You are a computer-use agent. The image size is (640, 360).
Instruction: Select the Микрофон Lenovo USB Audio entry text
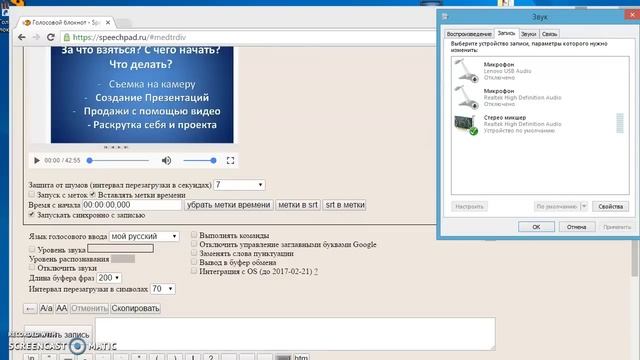point(507,71)
